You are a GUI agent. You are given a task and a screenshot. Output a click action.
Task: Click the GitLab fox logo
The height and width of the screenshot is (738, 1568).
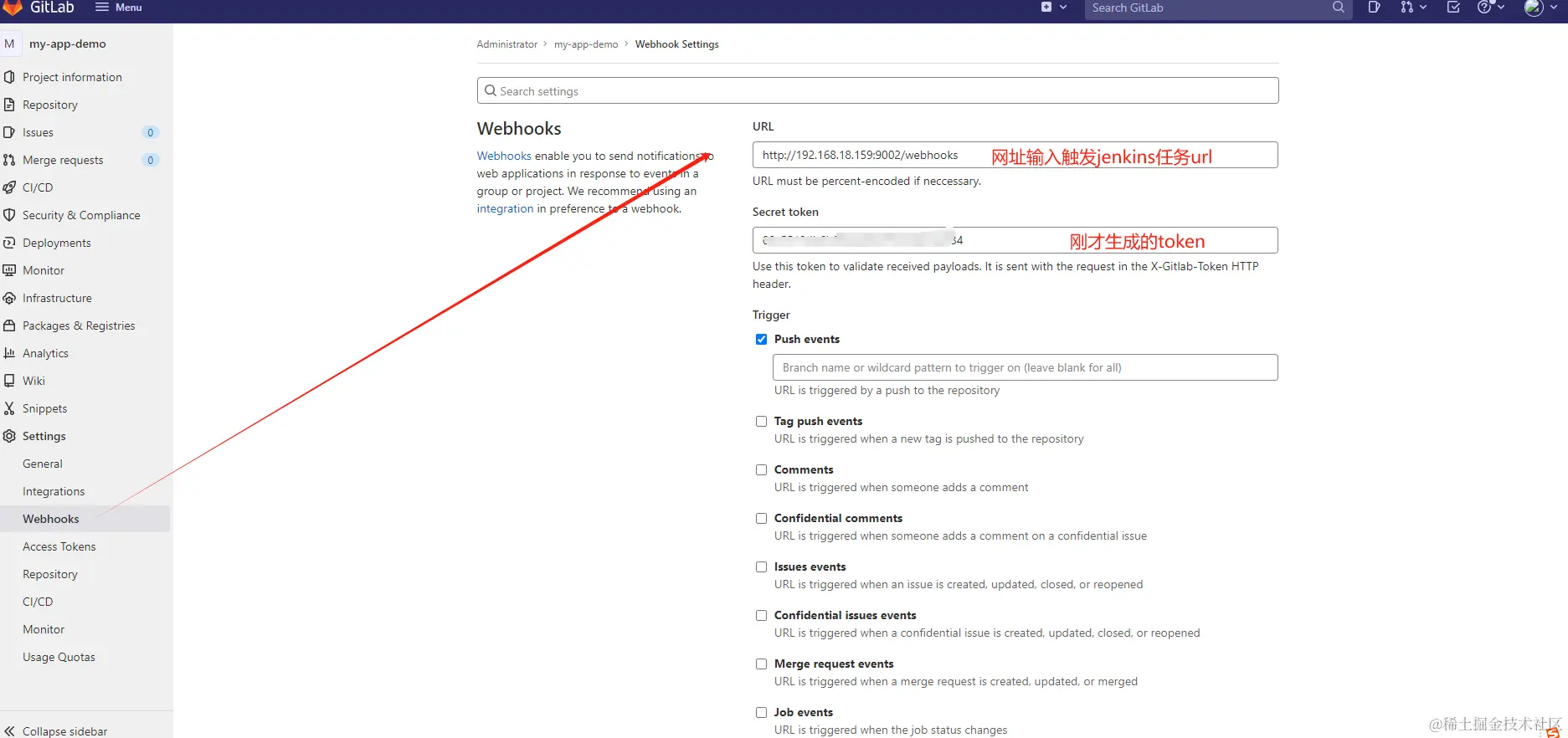[12, 8]
